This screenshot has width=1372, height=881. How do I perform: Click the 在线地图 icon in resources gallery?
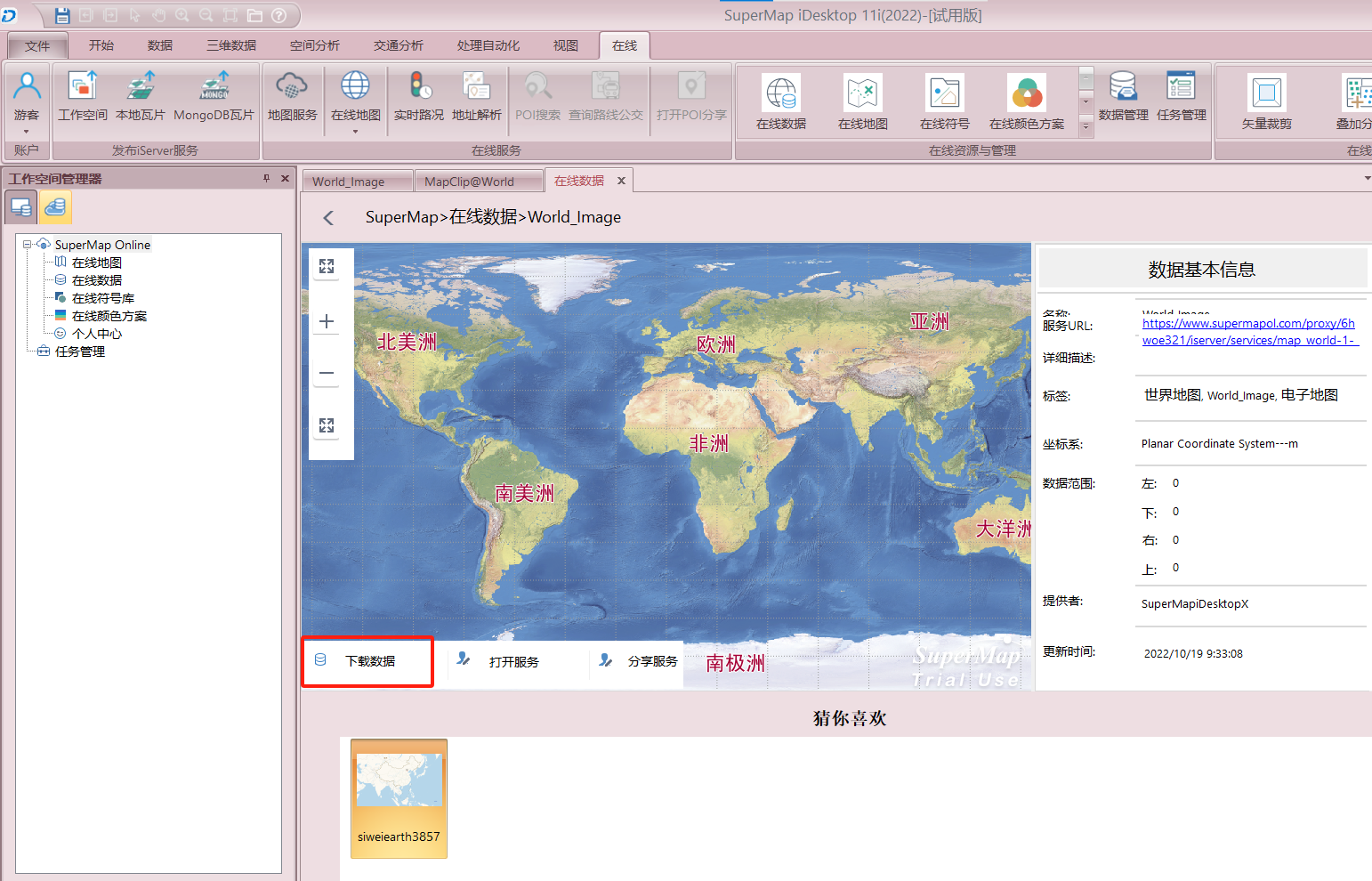click(x=863, y=101)
